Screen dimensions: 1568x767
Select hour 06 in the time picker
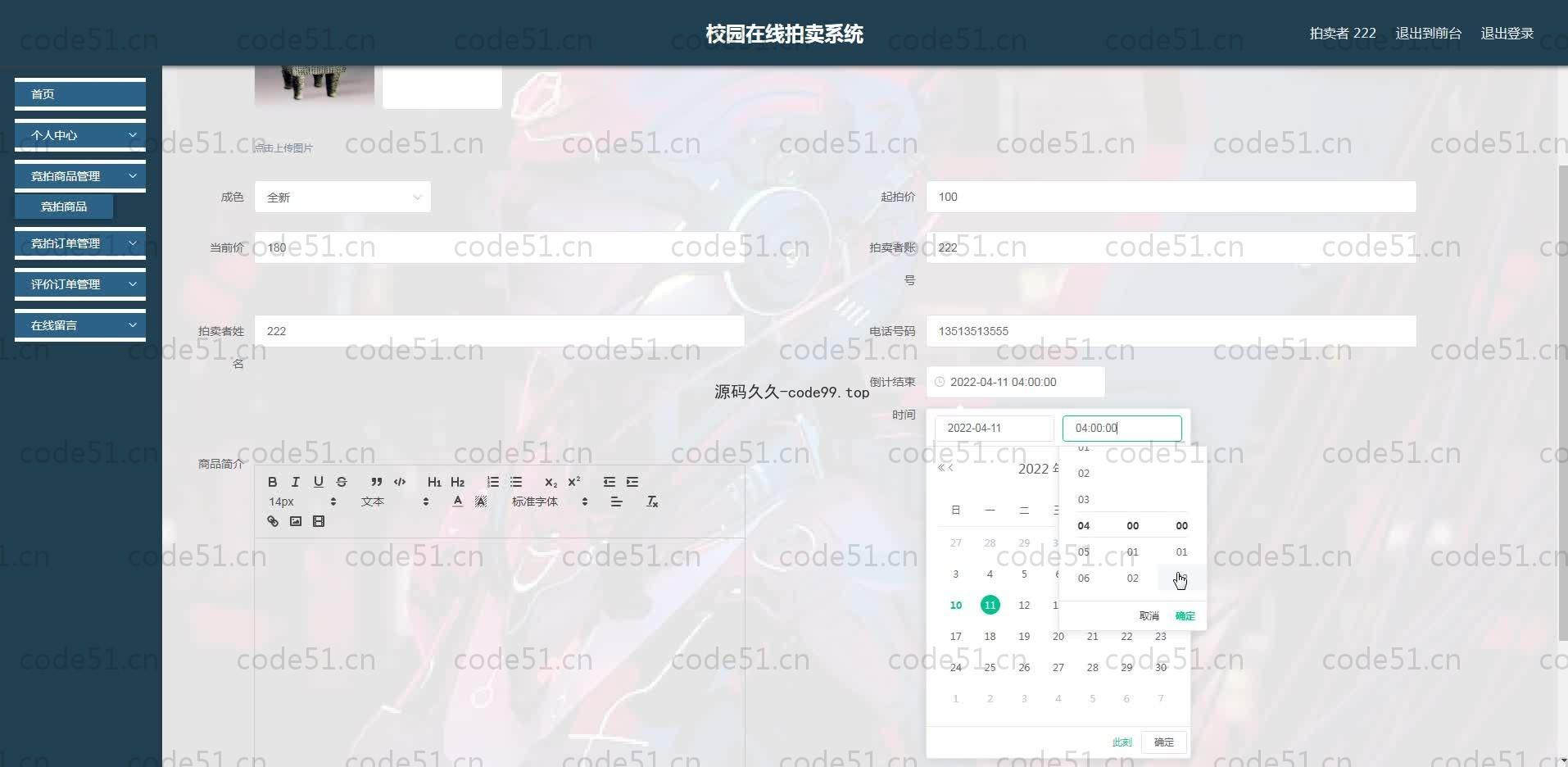pos(1084,578)
